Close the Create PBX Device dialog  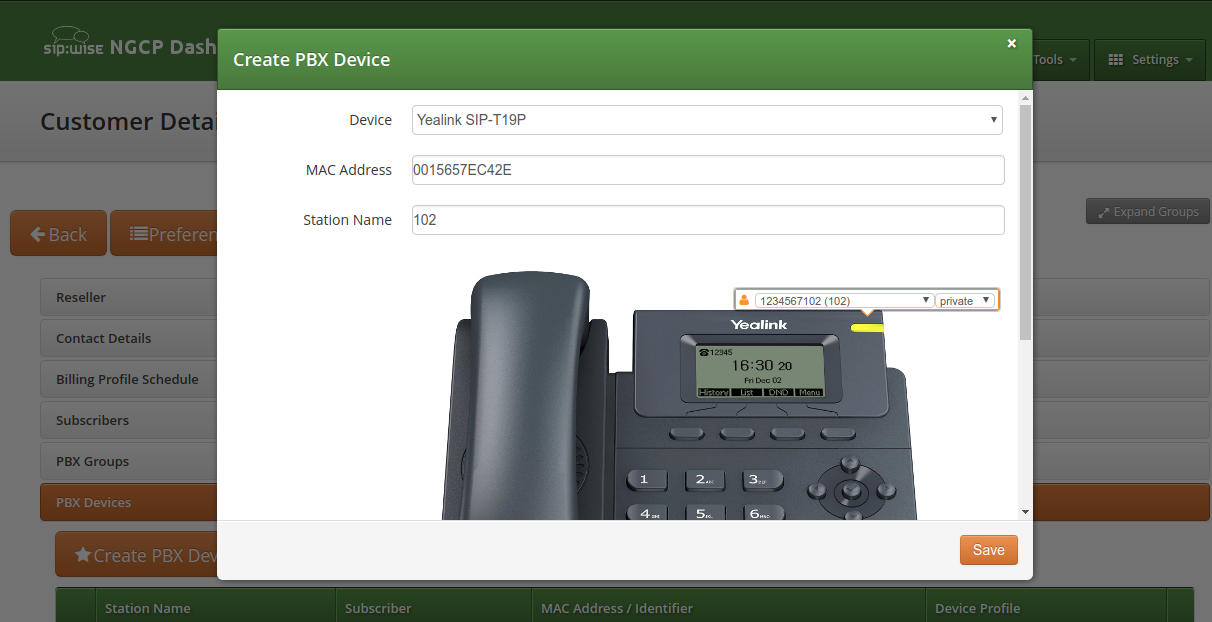[1011, 43]
